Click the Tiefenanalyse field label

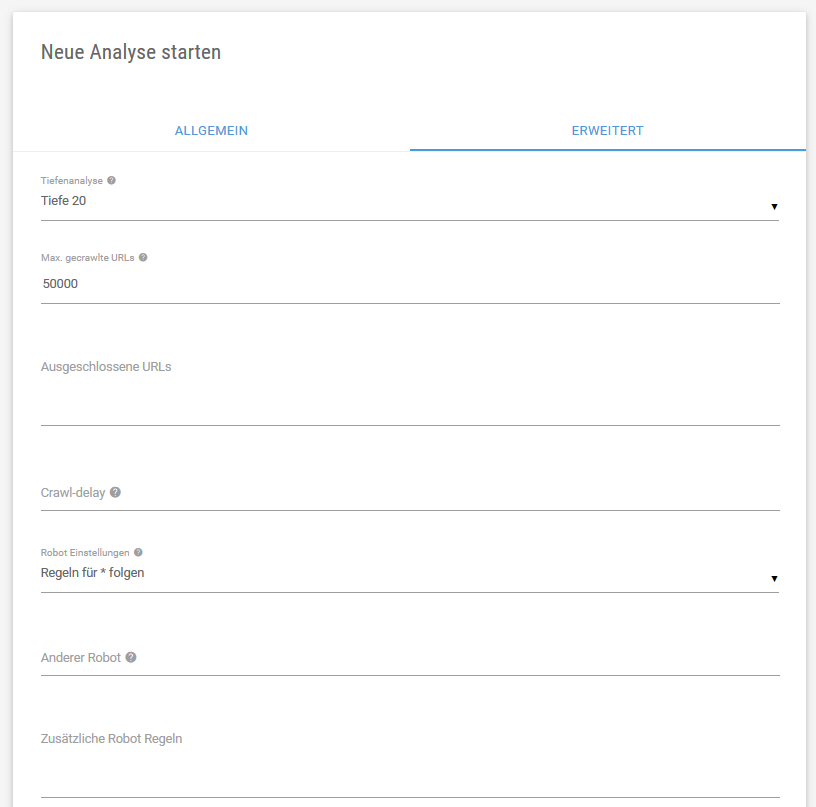(72, 181)
